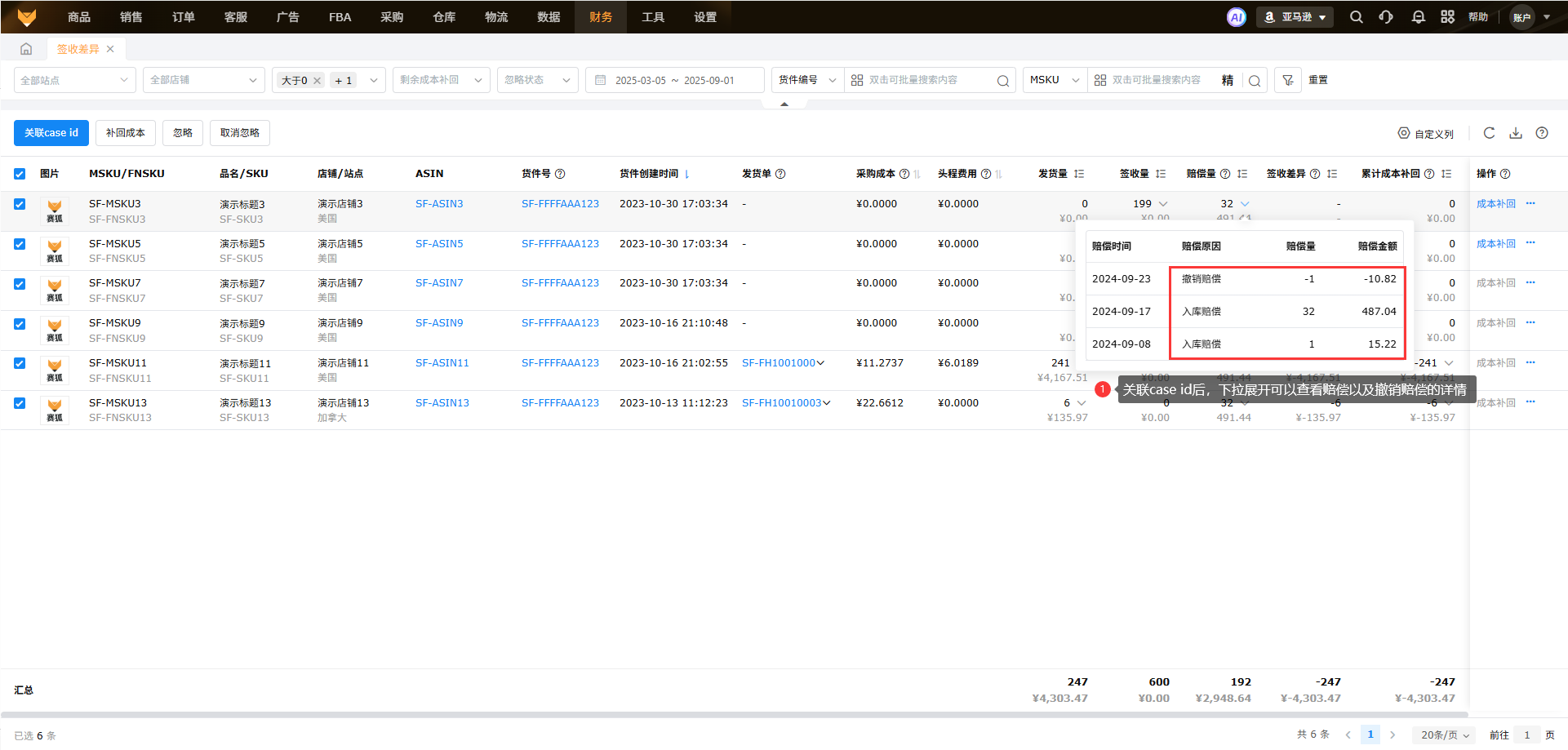Image resolution: width=1568 pixels, height=750 pixels.
Task: Open the customer support headset icon
Action: pos(1386,17)
